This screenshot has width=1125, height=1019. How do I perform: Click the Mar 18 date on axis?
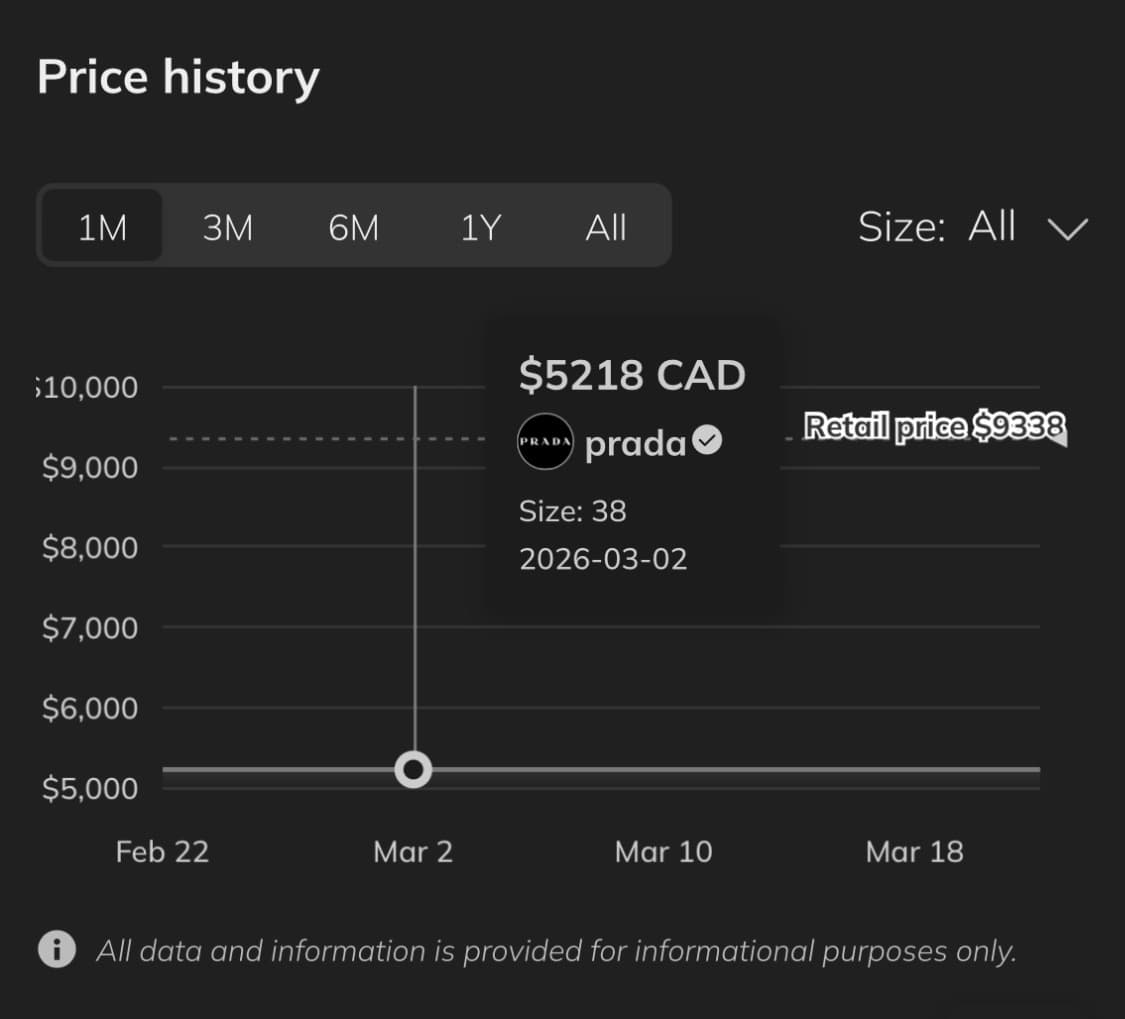[x=914, y=852]
